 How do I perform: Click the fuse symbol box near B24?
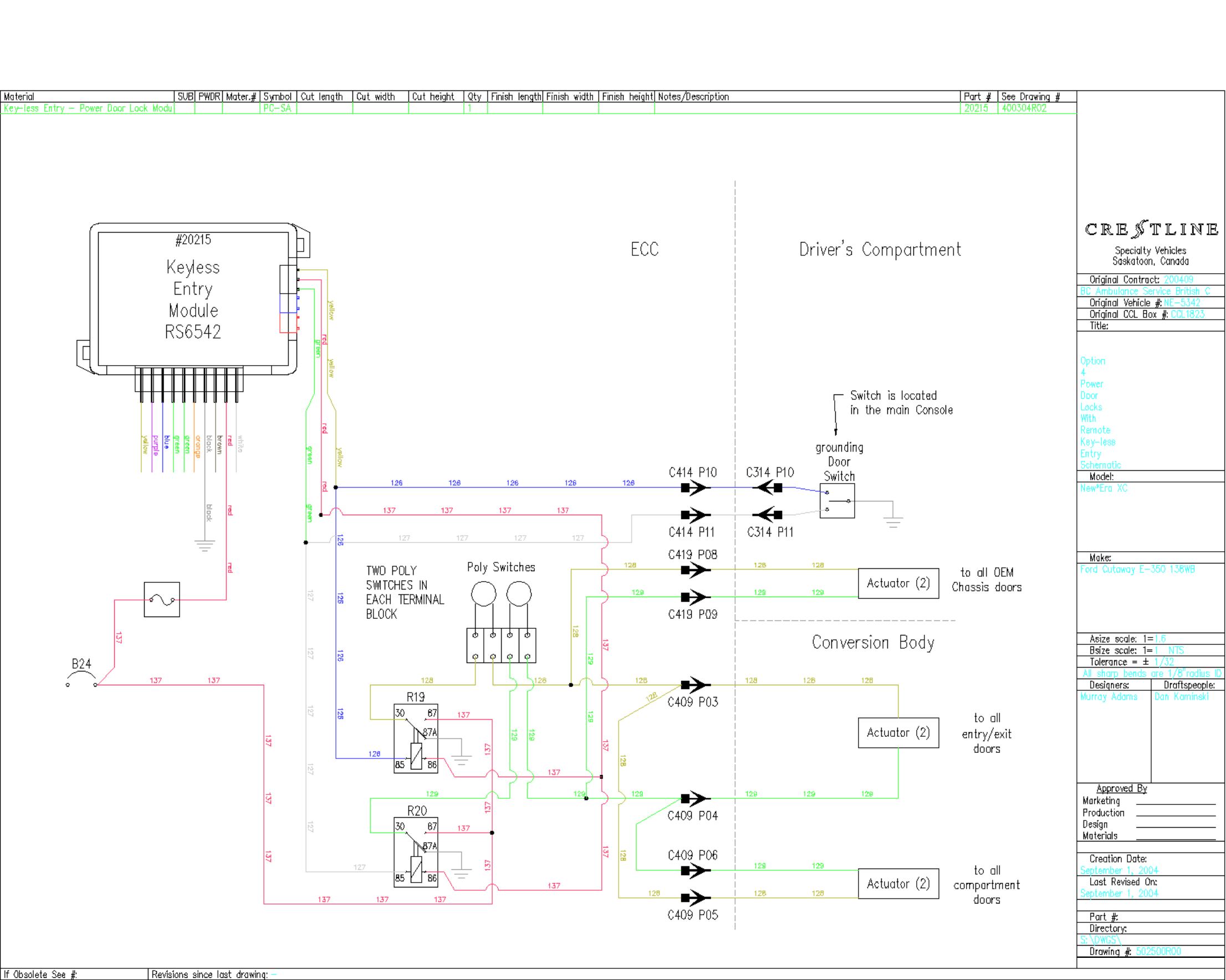click(162, 599)
